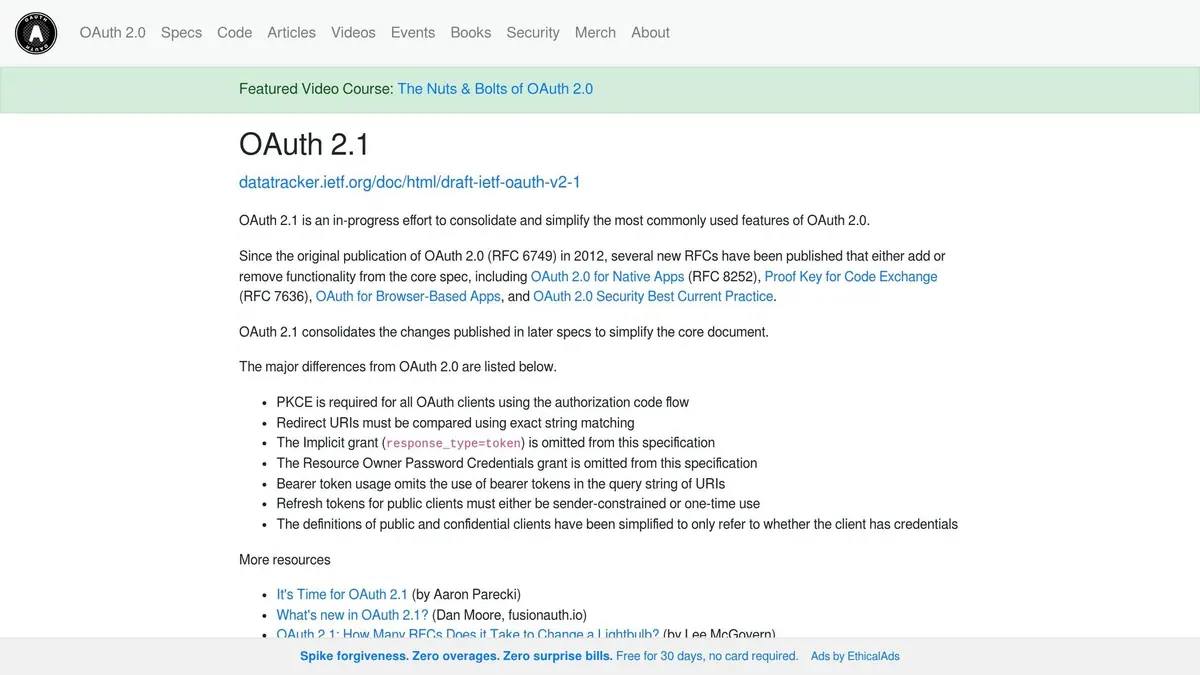Open the Specs navigation item
This screenshot has height=675, width=1200.
(x=181, y=33)
